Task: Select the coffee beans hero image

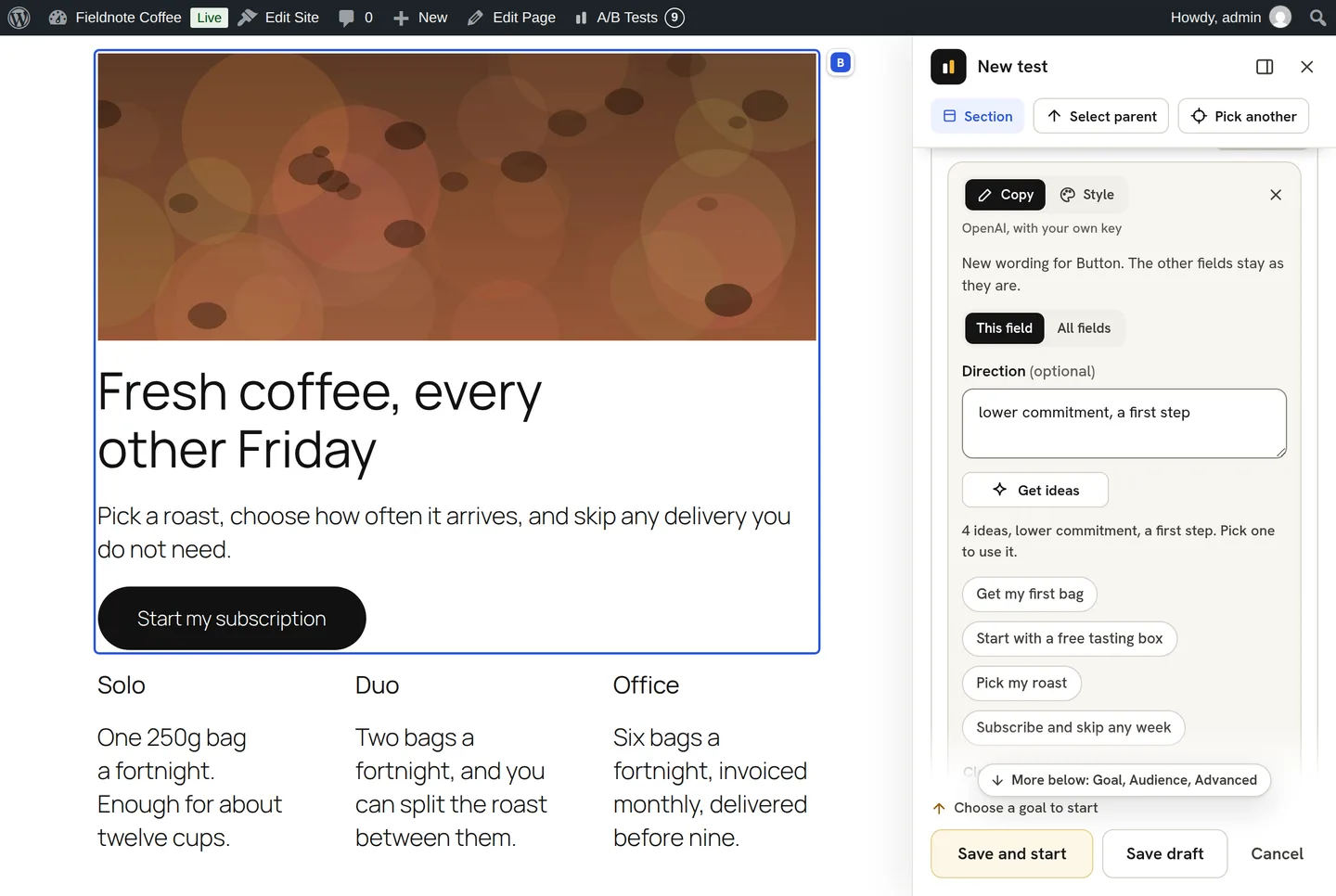Action: click(x=457, y=197)
